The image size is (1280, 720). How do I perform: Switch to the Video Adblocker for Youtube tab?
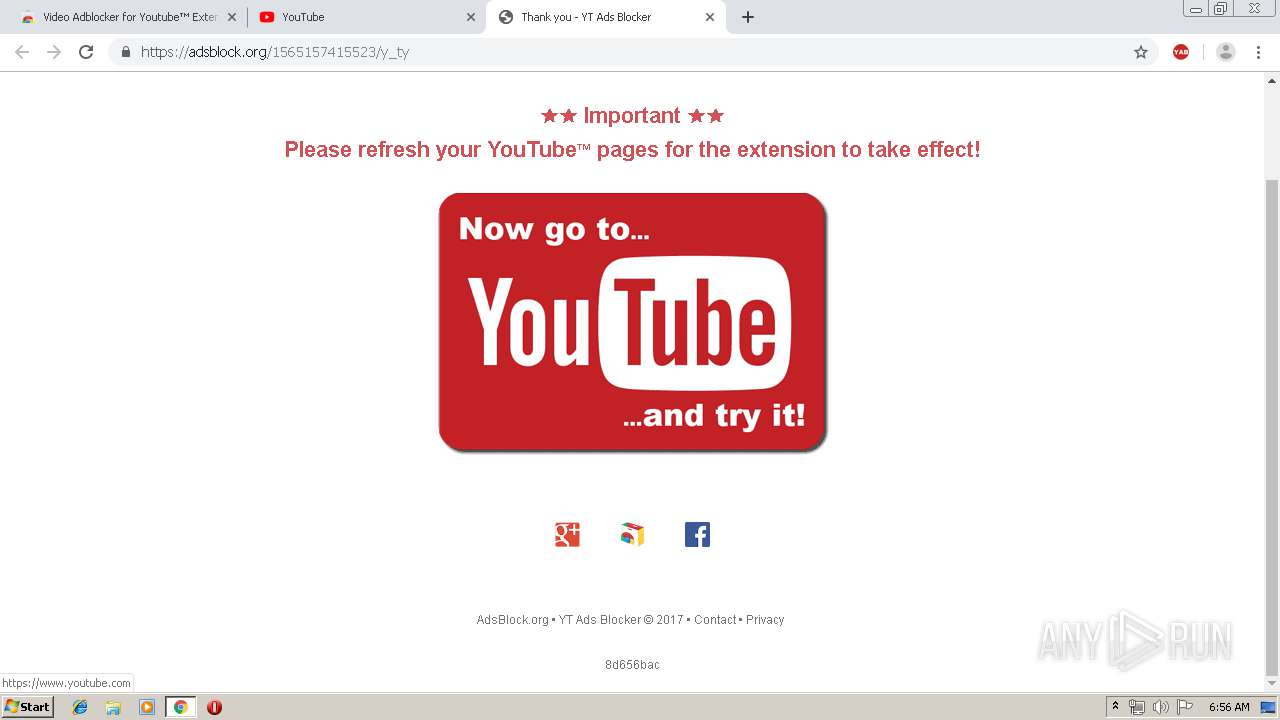(128, 17)
